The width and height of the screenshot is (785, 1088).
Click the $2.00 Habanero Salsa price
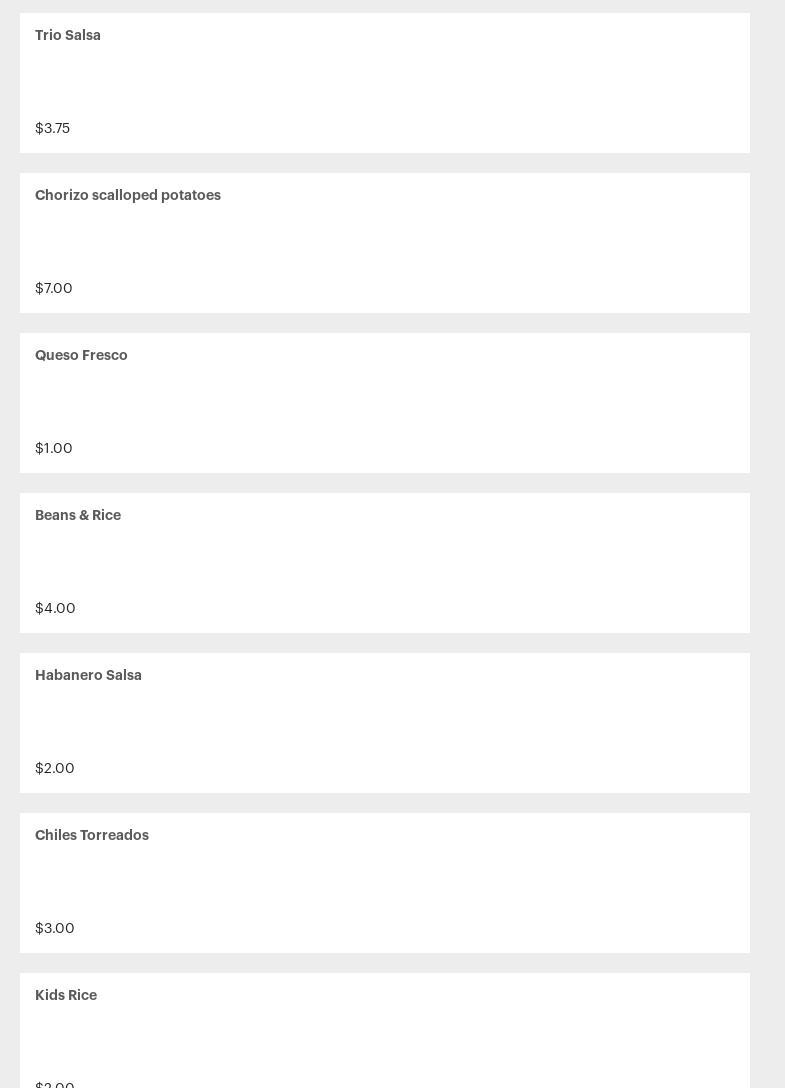[x=55, y=768]
